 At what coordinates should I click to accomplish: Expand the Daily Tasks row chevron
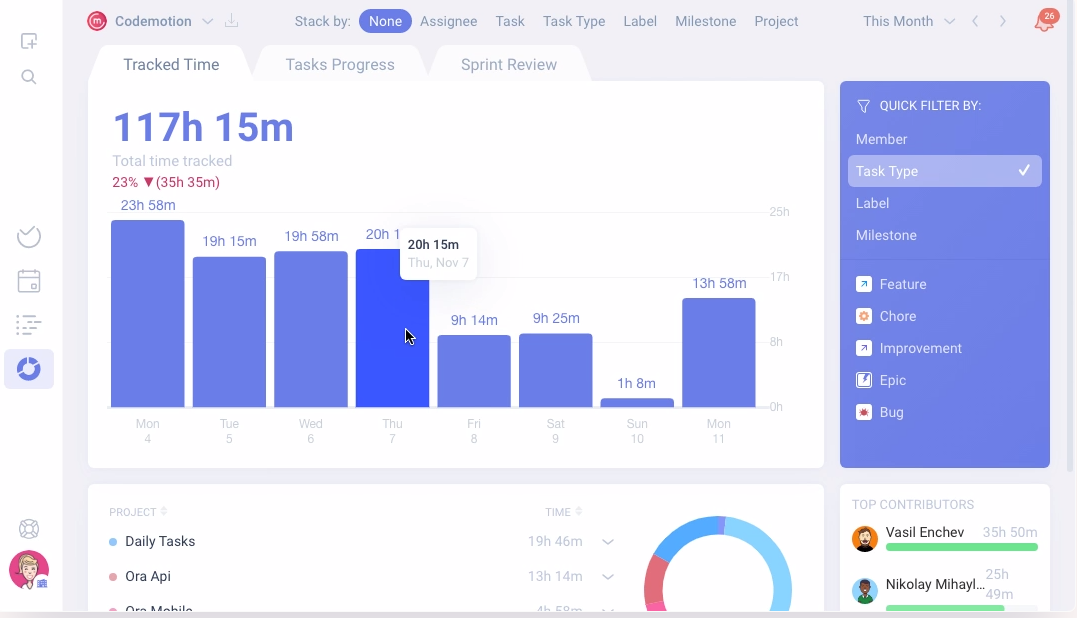[x=608, y=541]
